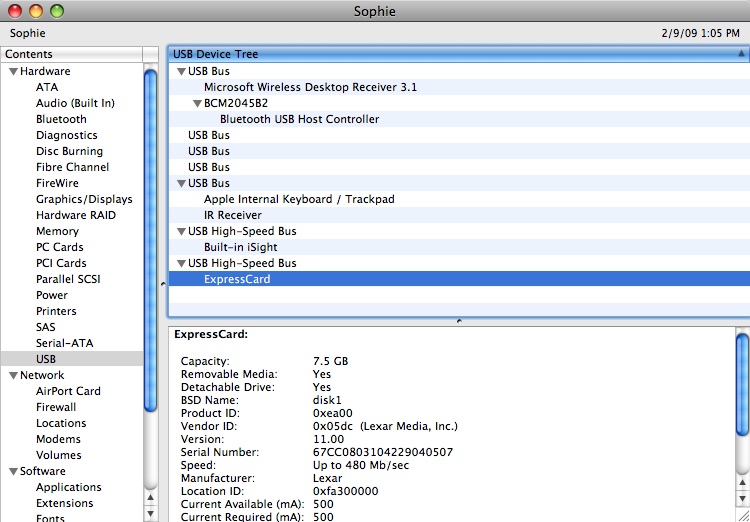
Task: Click the green zoom window button
Action: coord(57,11)
